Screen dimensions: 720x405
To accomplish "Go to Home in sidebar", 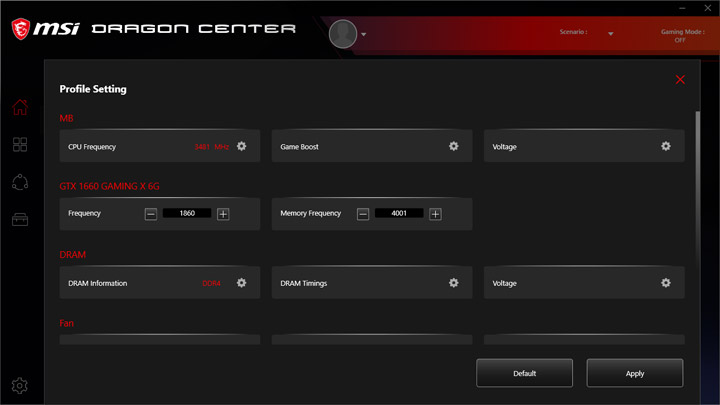I will coord(20,107).
